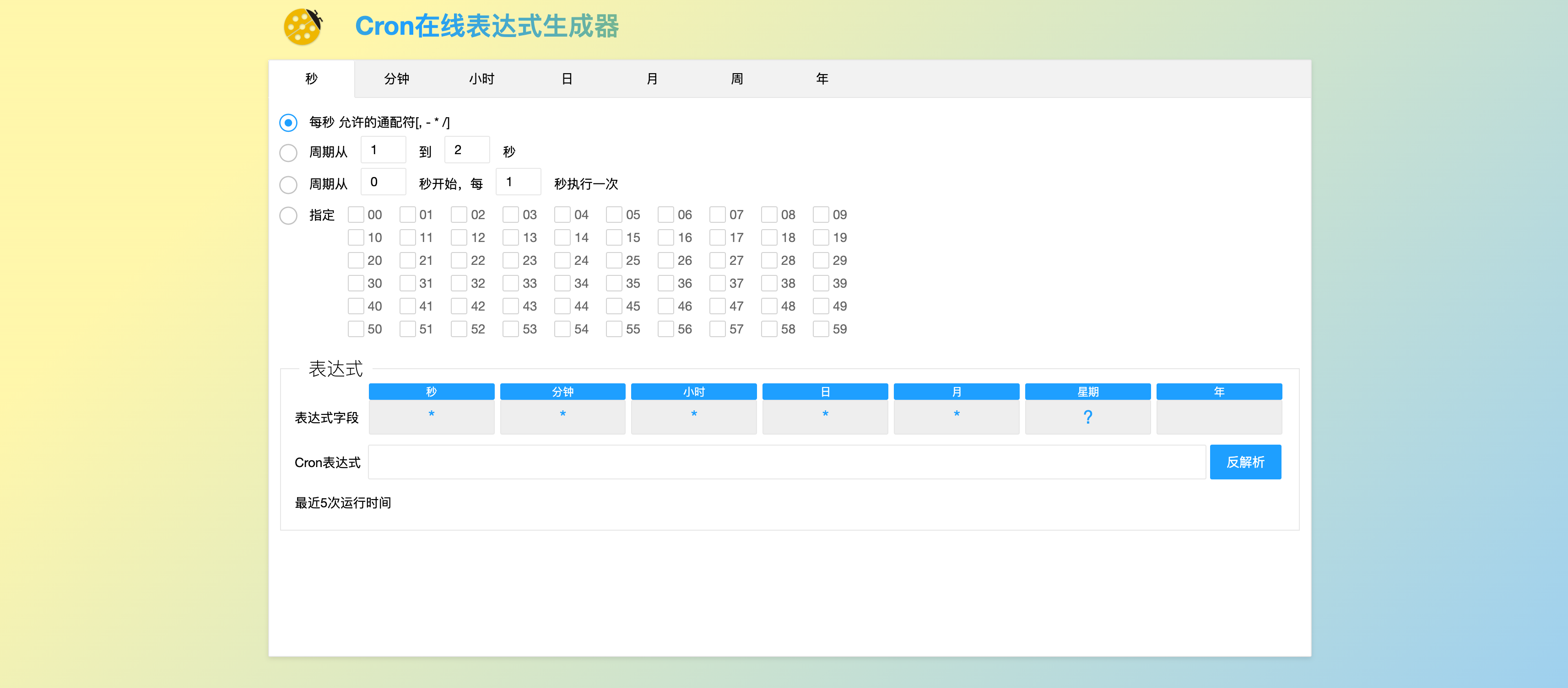
Task: Click the 秒 expression field value
Action: pos(432,417)
